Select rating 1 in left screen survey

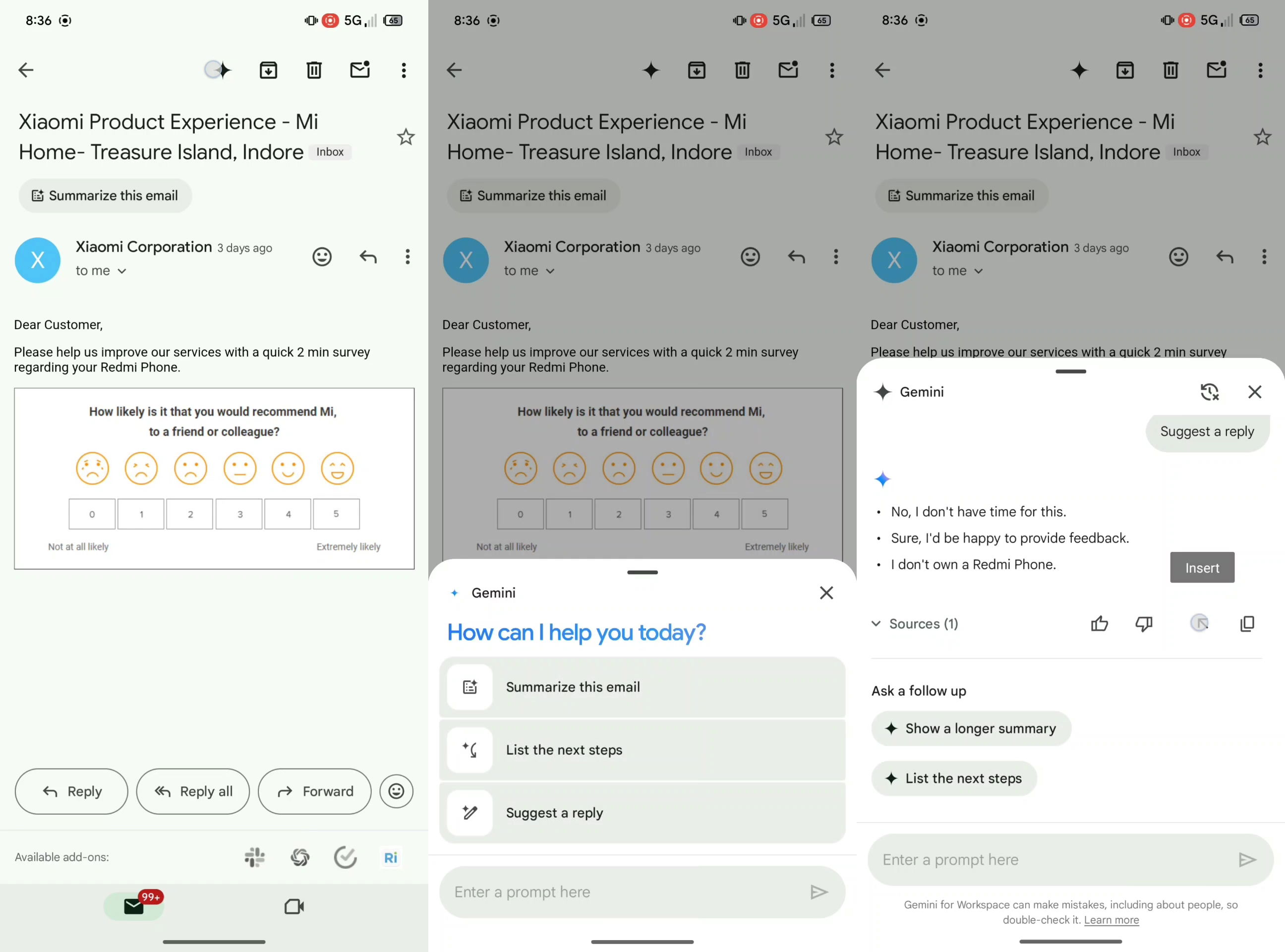141,514
